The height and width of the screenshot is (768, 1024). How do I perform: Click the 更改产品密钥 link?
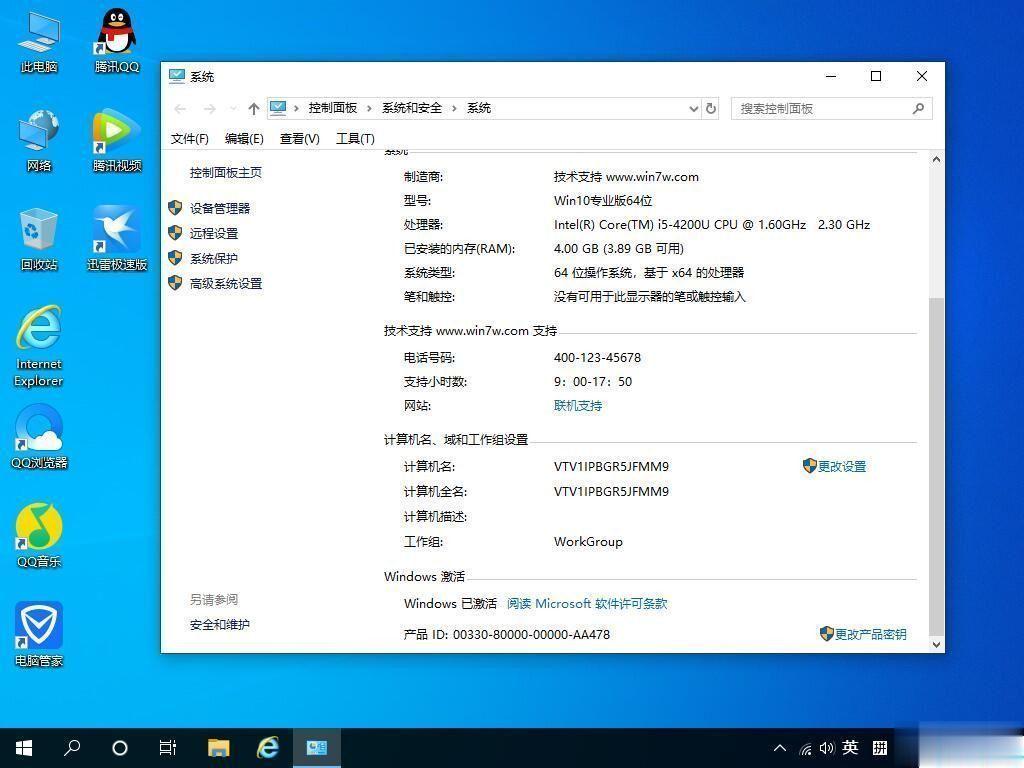870,634
